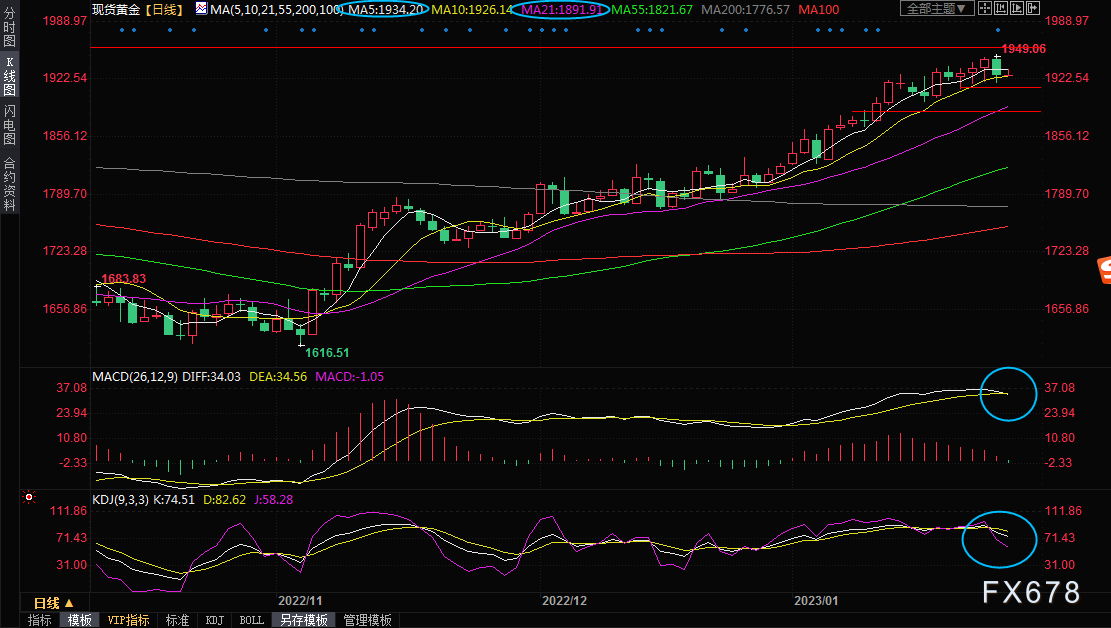Click the 1949.06 high price label
The height and width of the screenshot is (628, 1111).
pyautogui.click(x=1024, y=48)
